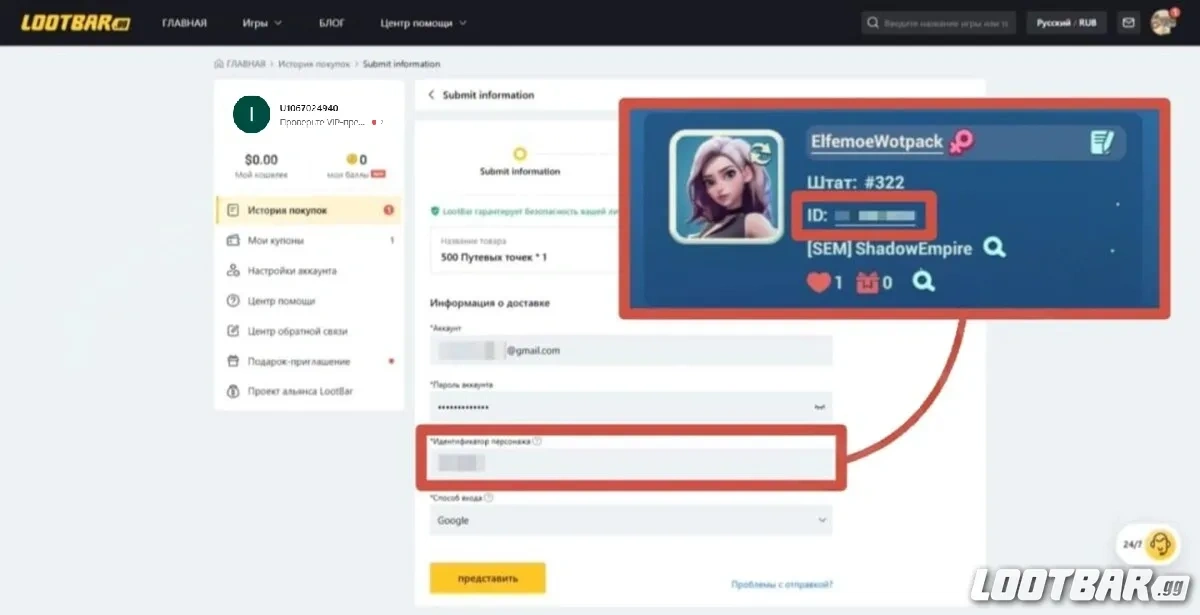The width and height of the screenshot is (1200, 615).
Task: Open the Способ входа Google dropdown
Action: (x=630, y=520)
